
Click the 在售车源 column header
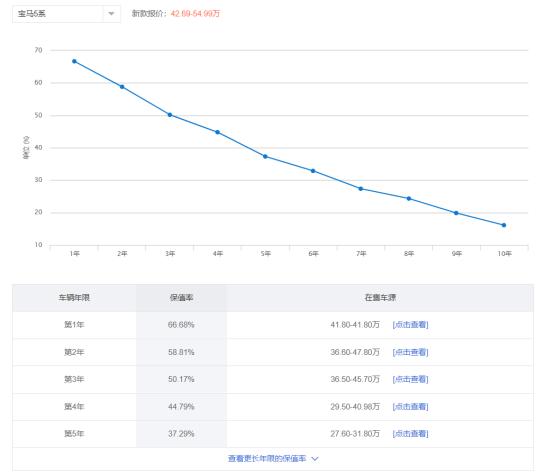380,298
